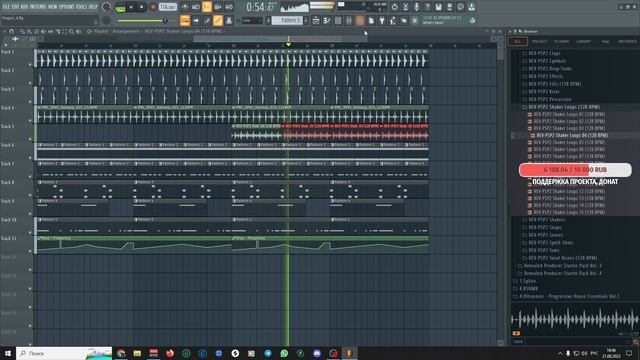This screenshot has height=360, width=640.
Task: Open the FILE menu
Action: tap(6, 7)
